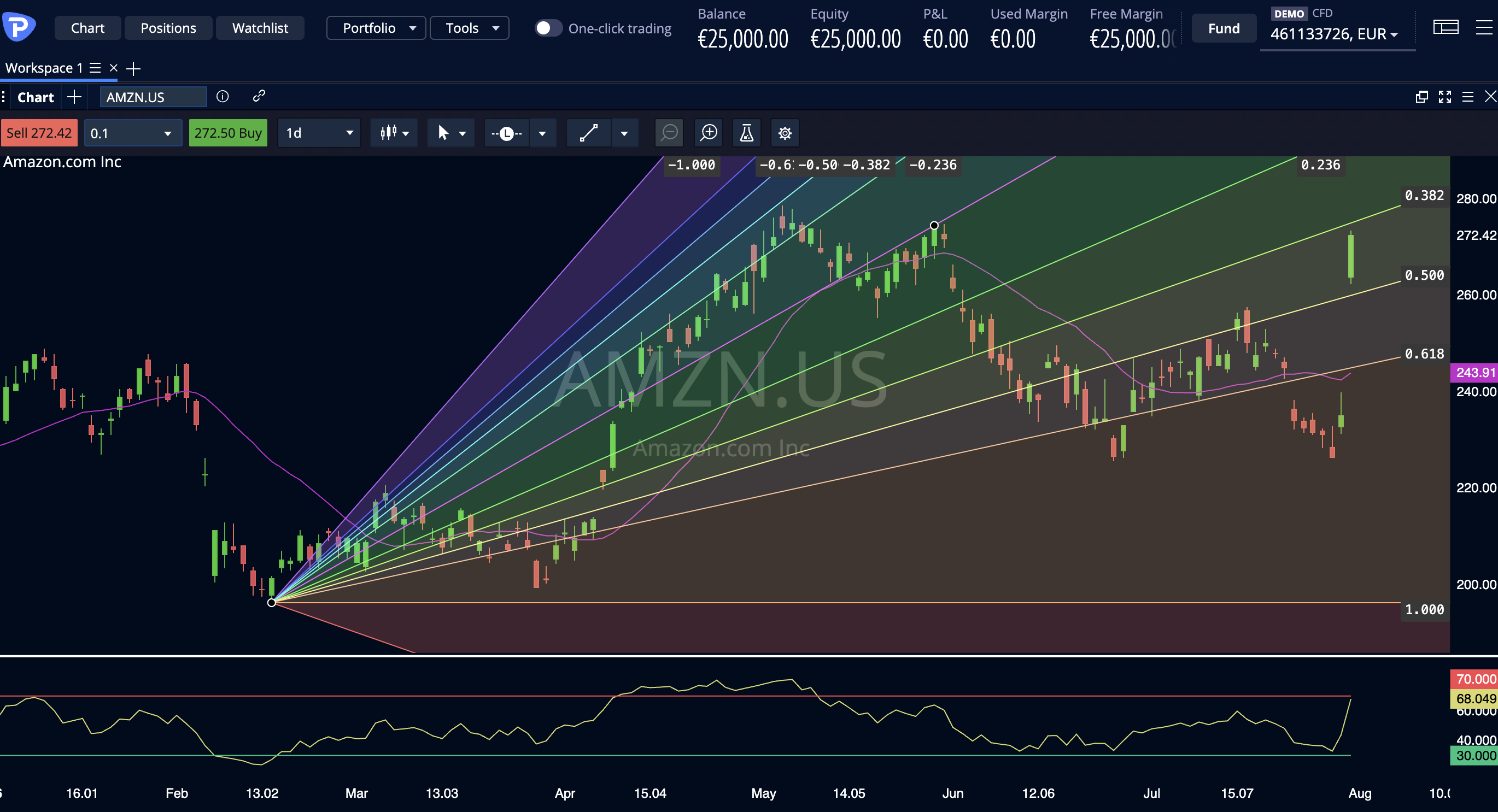Click the Used Margin €0.00 value

pyautogui.click(x=1013, y=39)
